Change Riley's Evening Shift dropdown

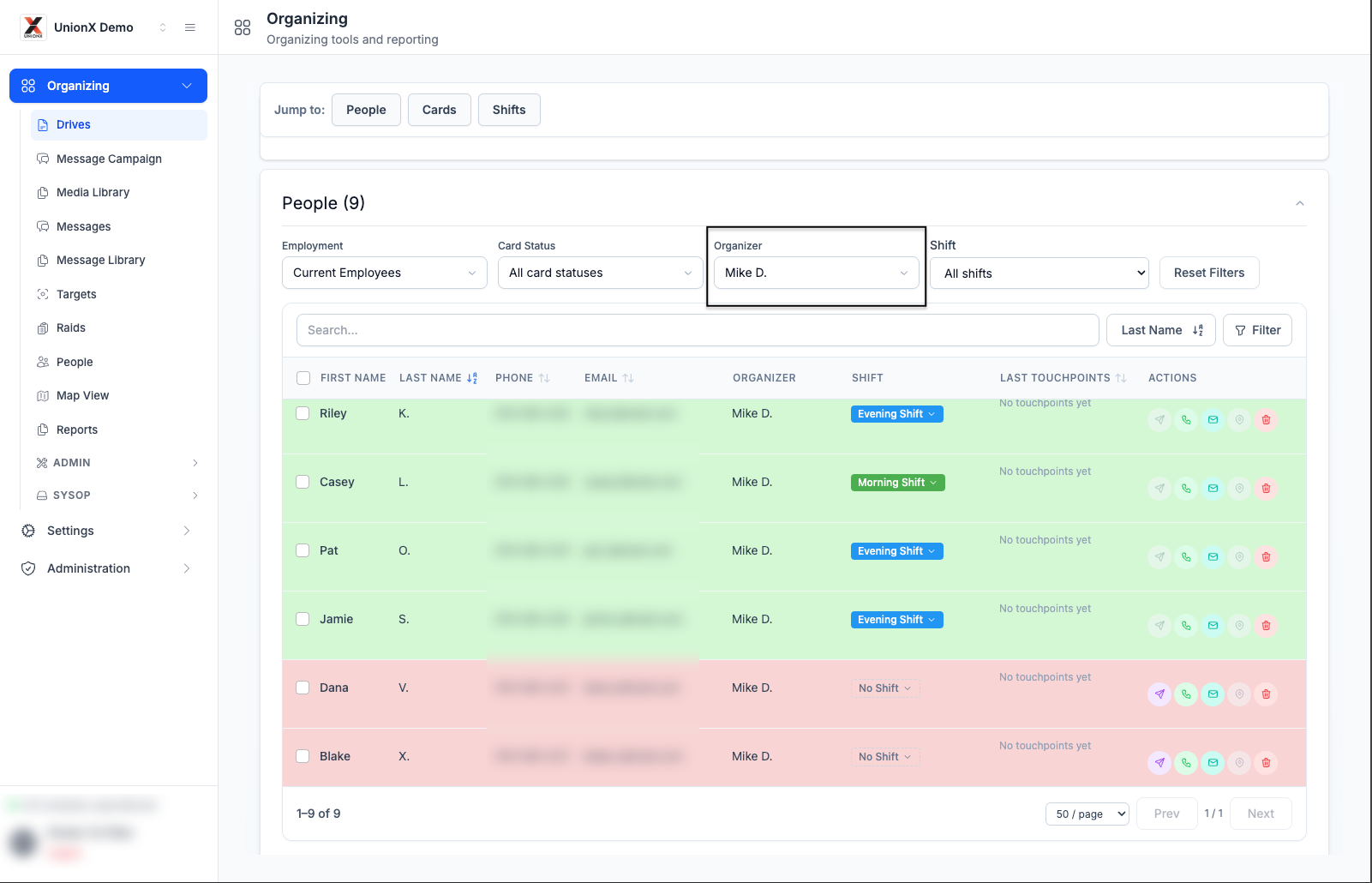point(896,414)
